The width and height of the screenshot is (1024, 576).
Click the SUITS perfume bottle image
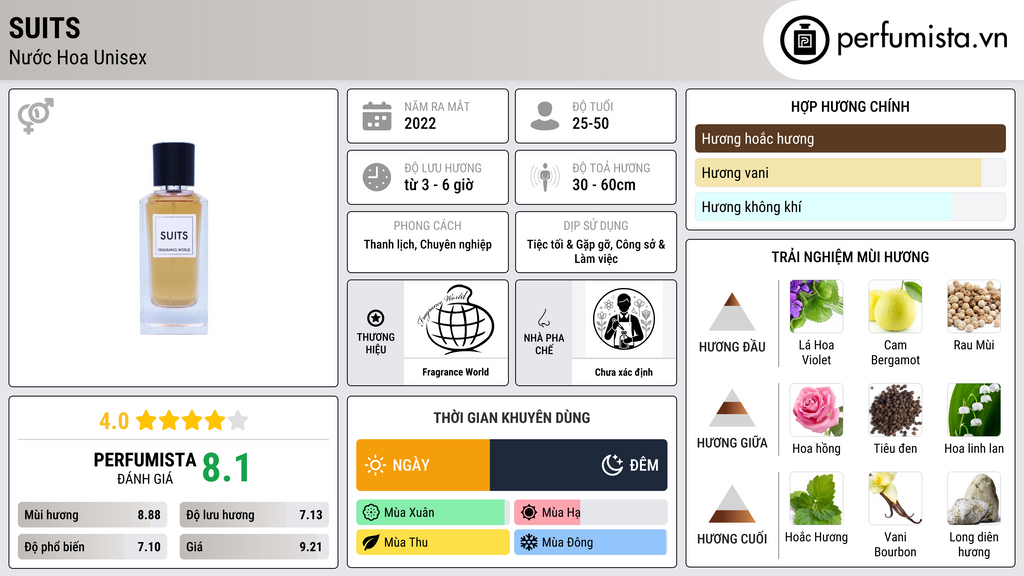click(174, 238)
